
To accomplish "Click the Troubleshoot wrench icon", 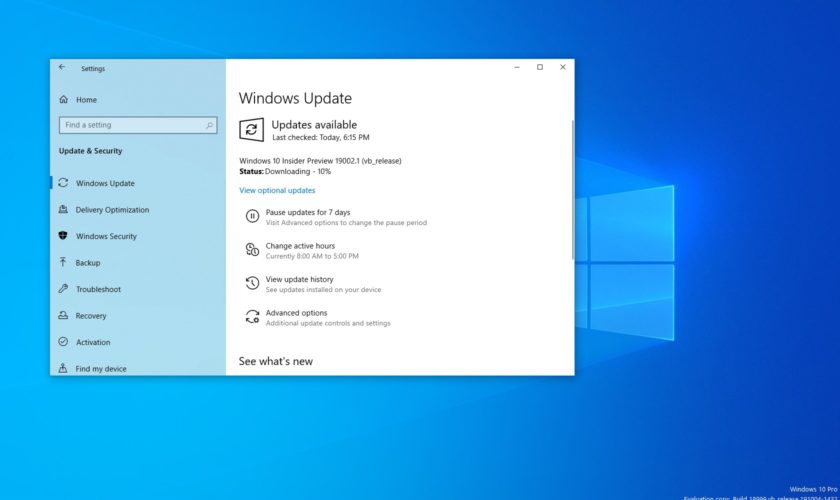I will pos(63,289).
